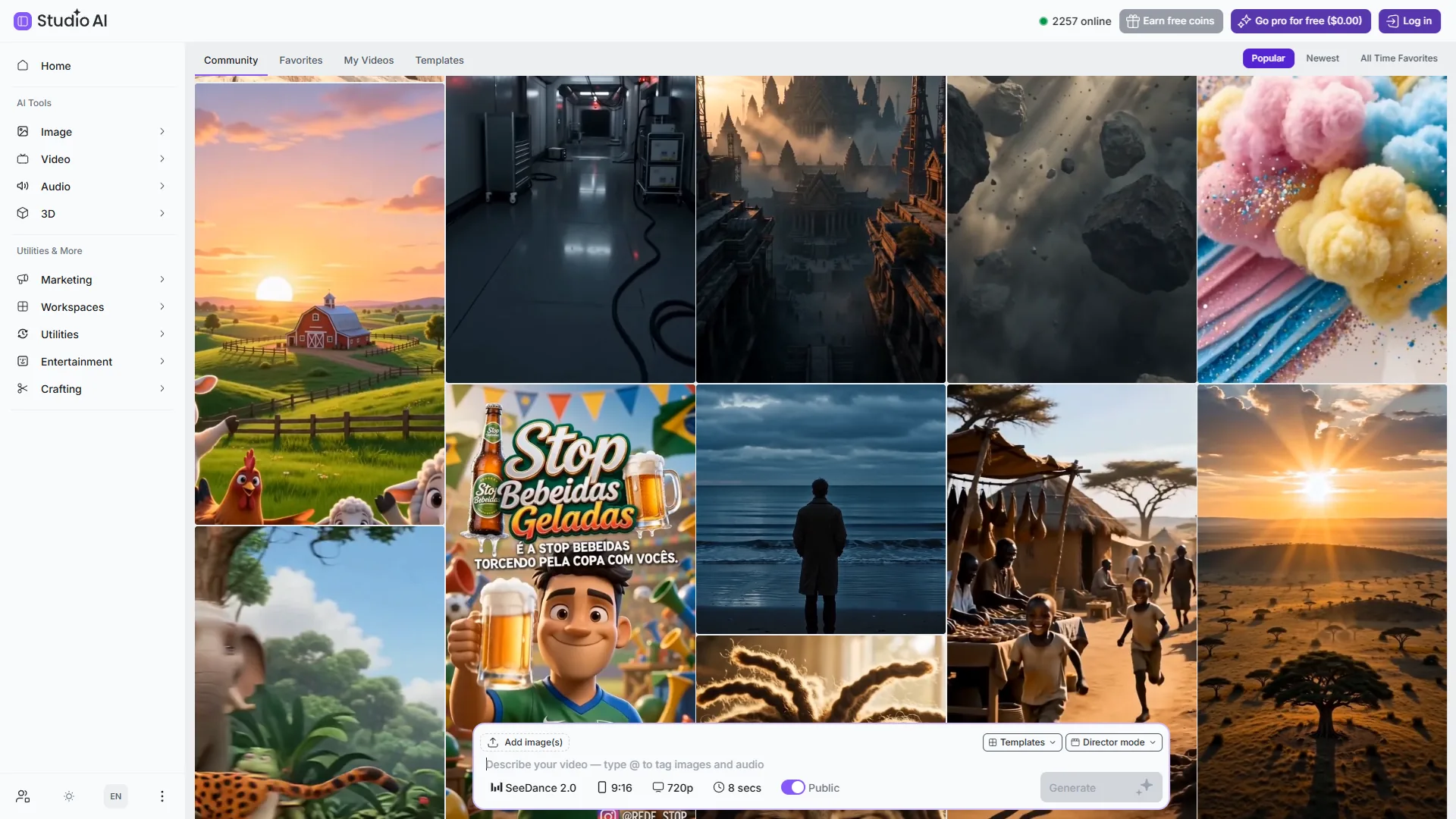The width and height of the screenshot is (1456, 819).
Task: Open Home via its house icon
Action: pyautogui.click(x=23, y=65)
